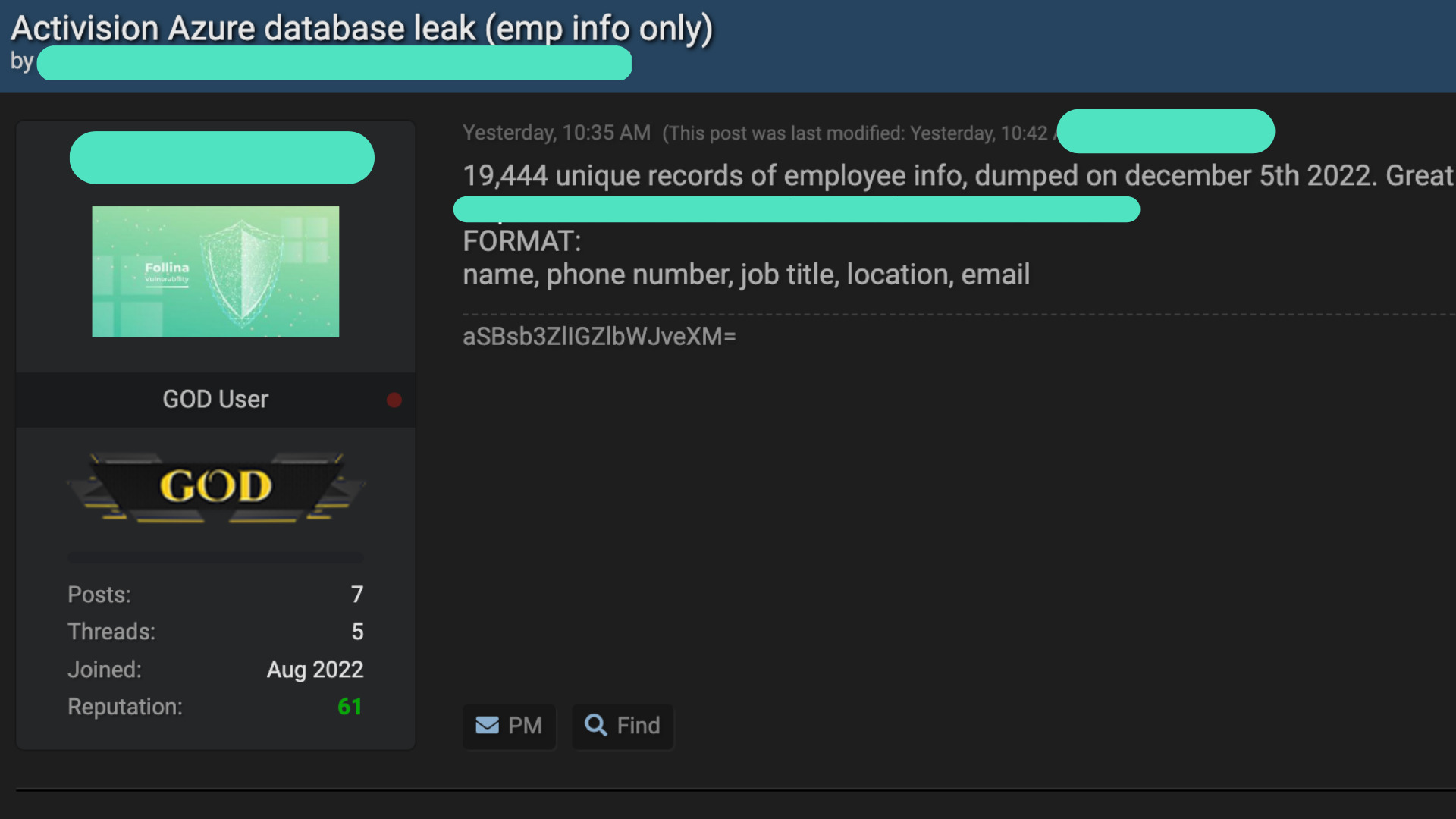The width and height of the screenshot is (1456, 819).
Task: Click the Find button
Action: pos(623,726)
